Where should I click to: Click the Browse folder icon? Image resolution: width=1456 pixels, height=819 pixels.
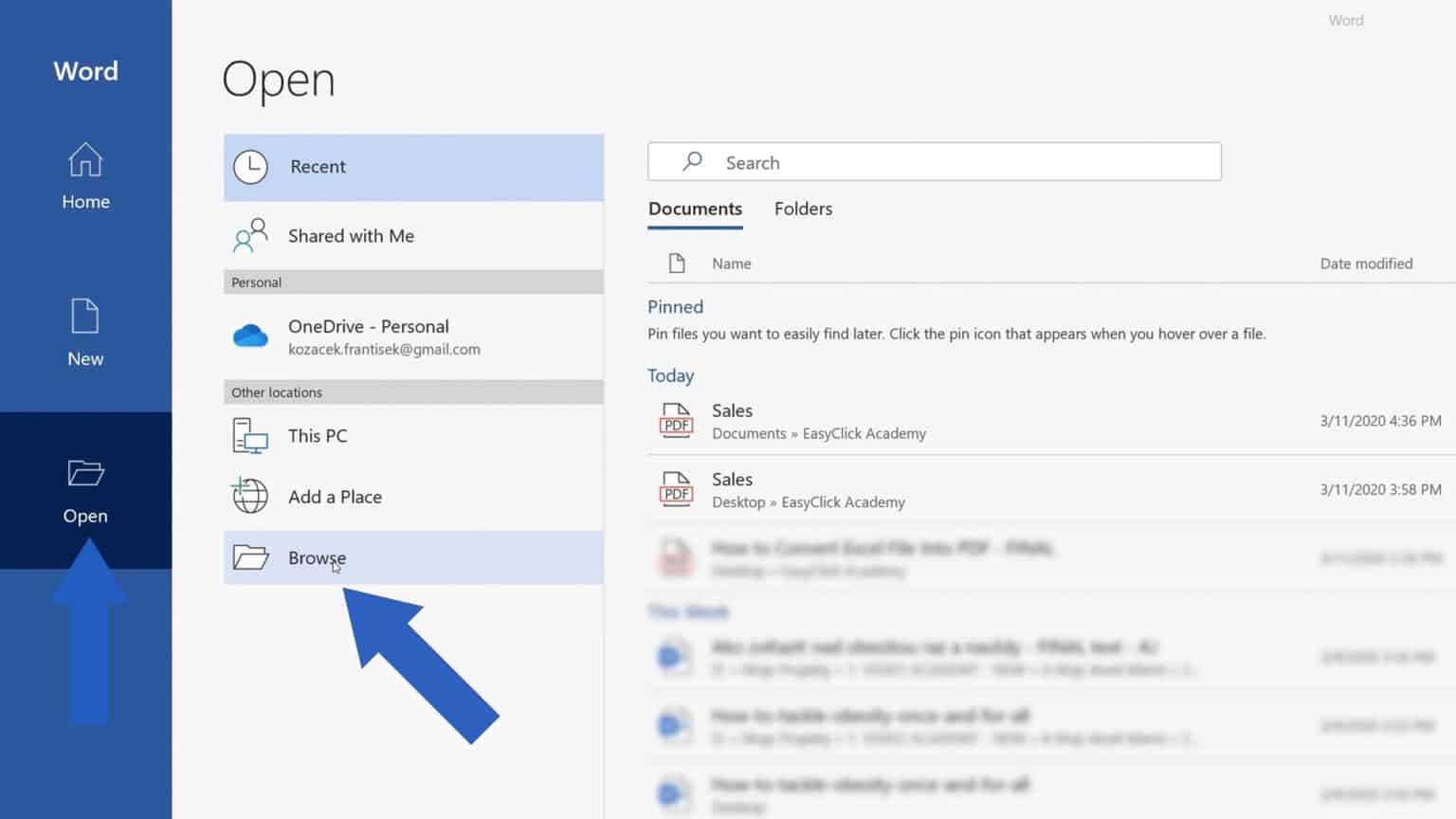(x=248, y=557)
